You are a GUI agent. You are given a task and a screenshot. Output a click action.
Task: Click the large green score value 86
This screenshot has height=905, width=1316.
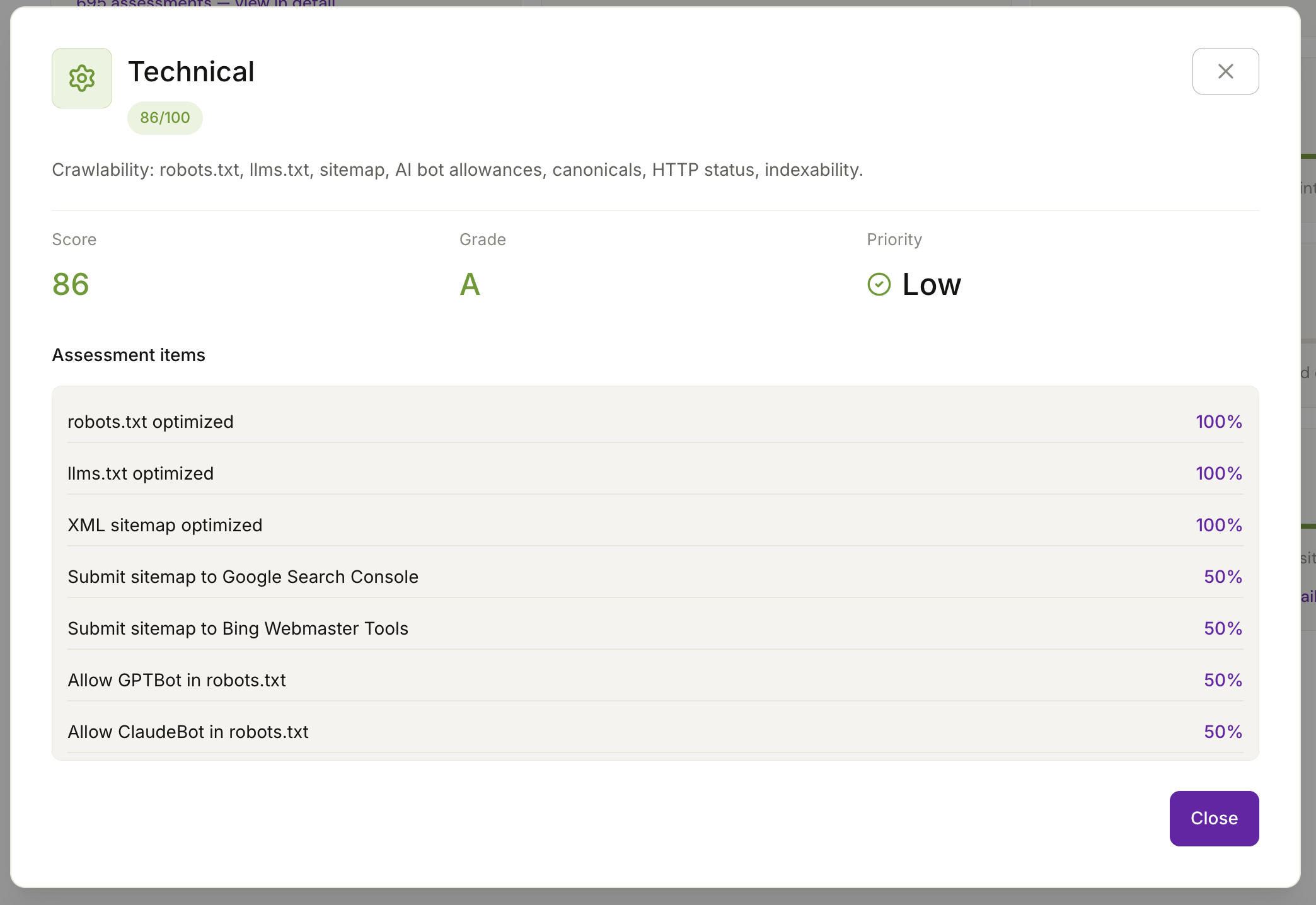71,284
